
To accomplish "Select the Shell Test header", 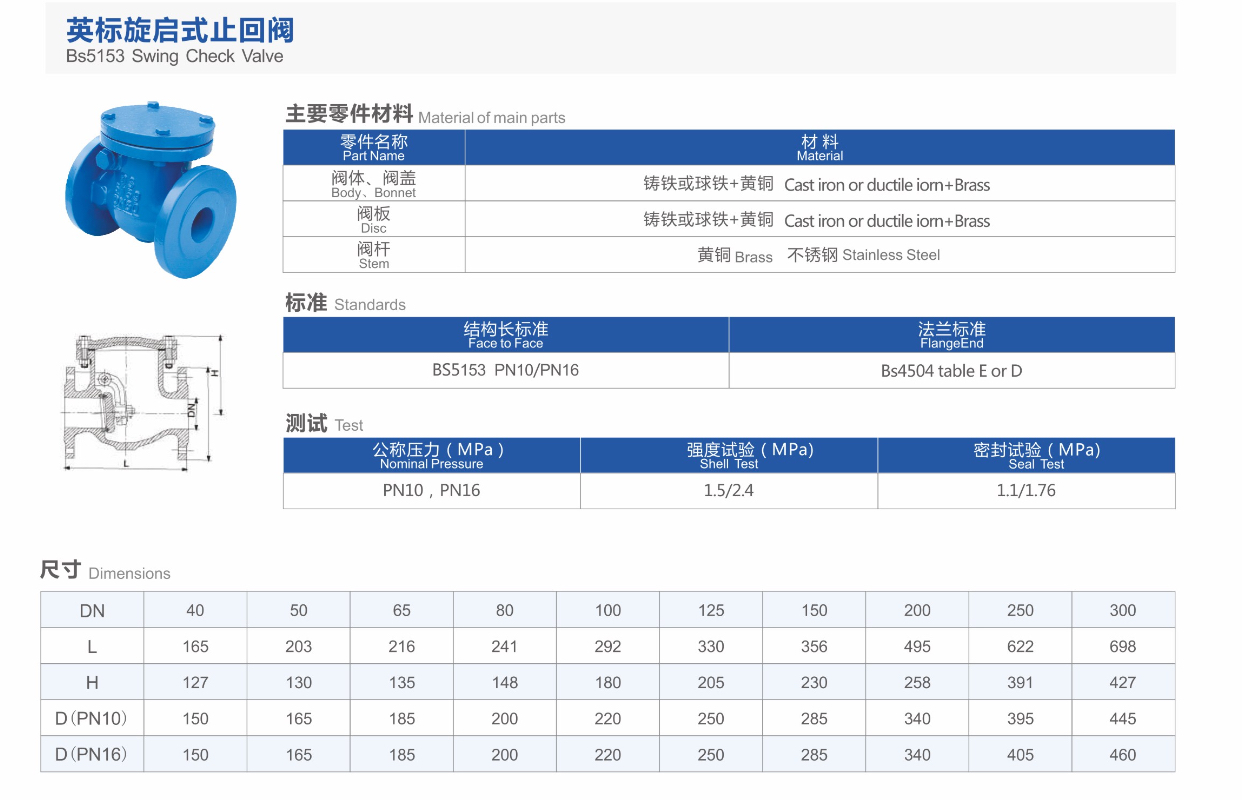I will click(x=729, y=456).
